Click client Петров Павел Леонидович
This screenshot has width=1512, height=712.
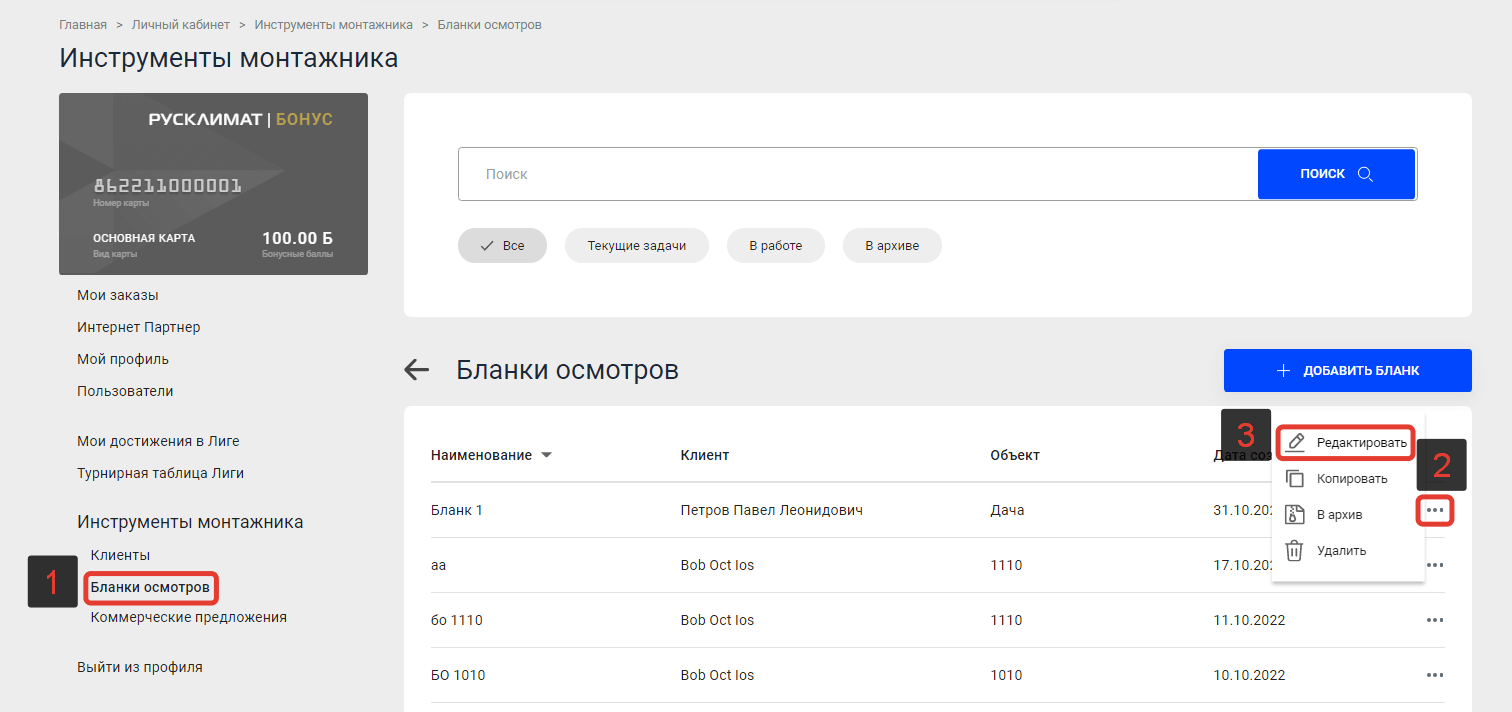point(771,510)
